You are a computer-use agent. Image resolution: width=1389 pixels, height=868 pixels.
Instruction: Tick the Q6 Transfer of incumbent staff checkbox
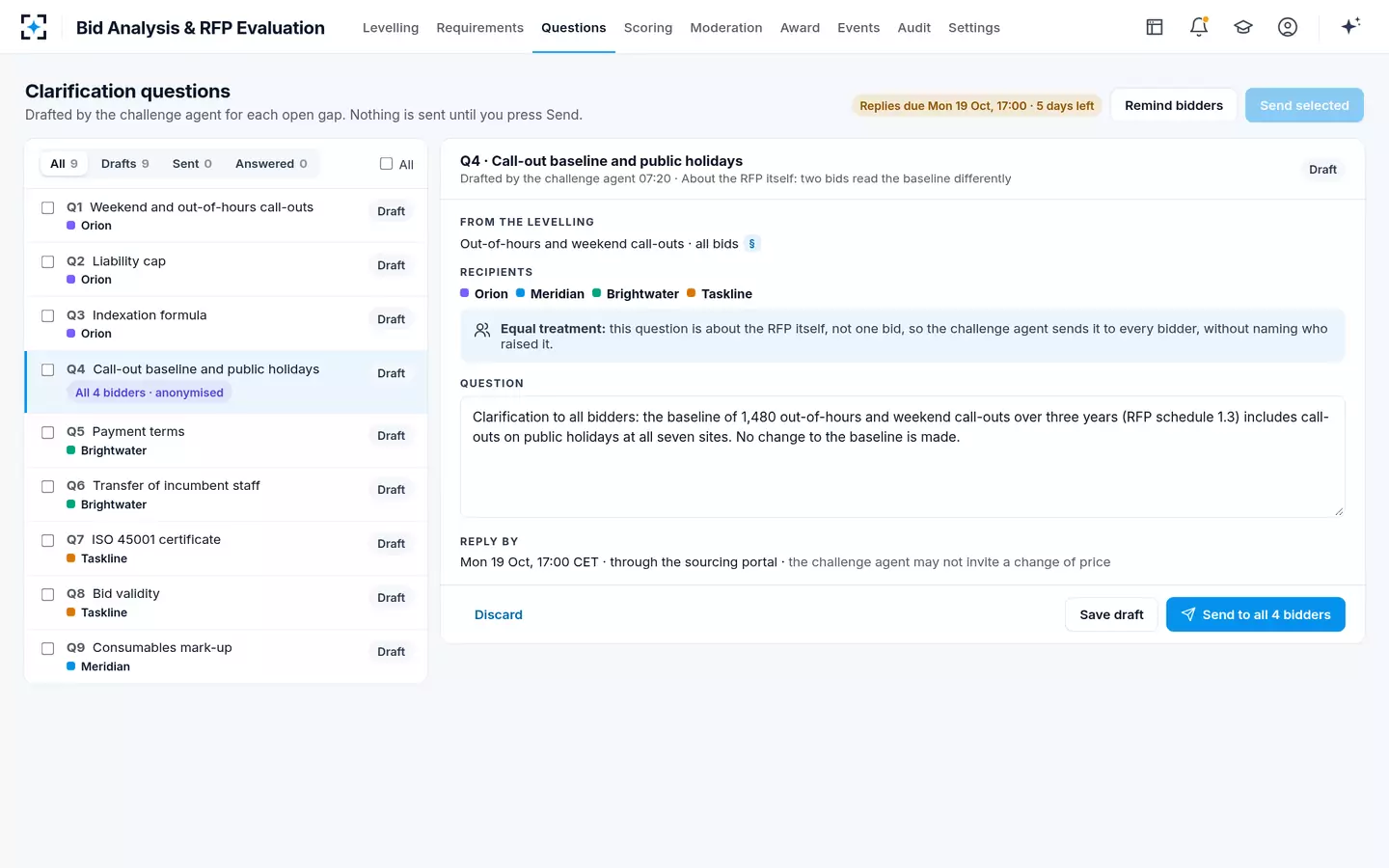pyautogui.click(x=47, y=486)
